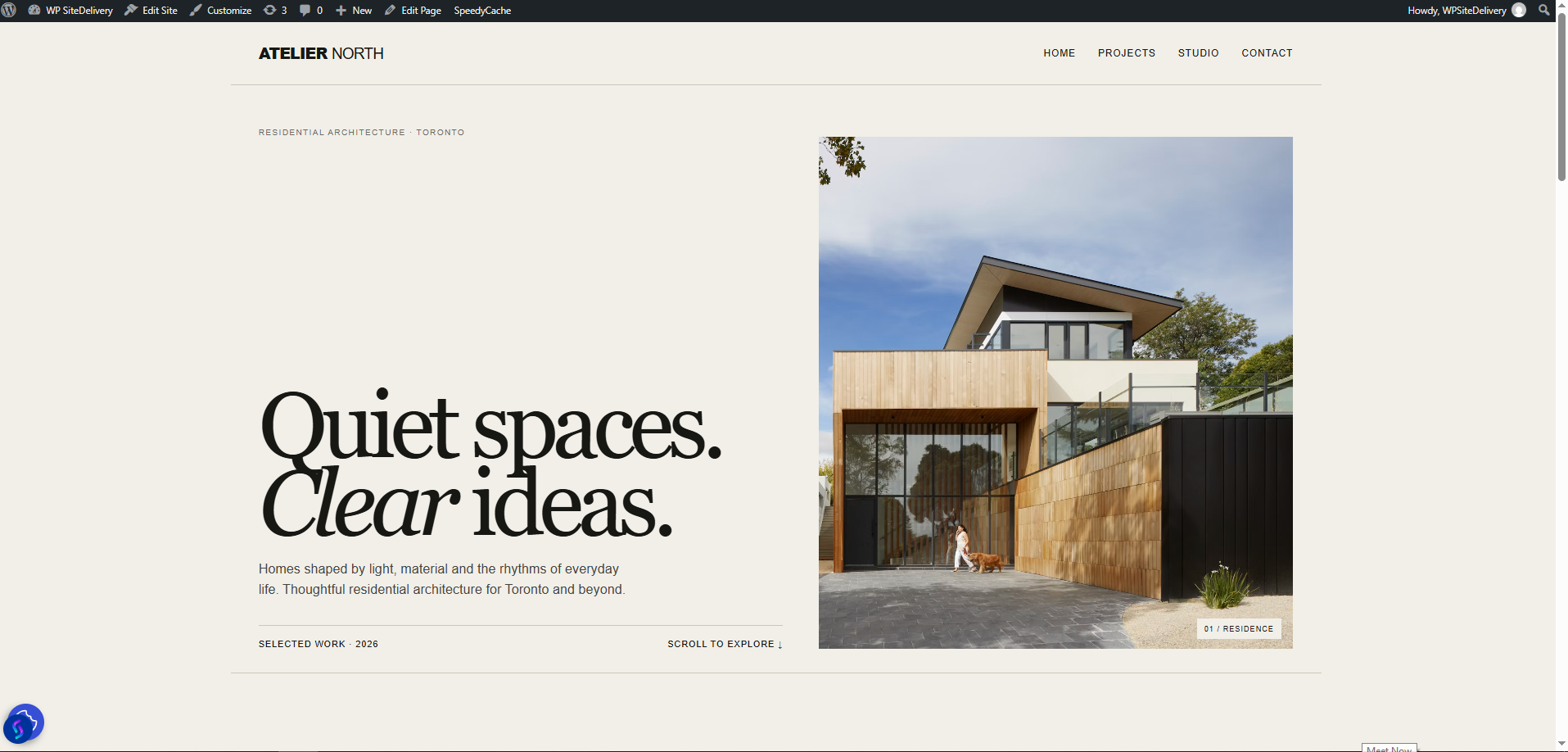The height and width of the screenshot is (752, 1568).
Task: Click the 01 / Residence image label
Action: tap(1239, 629)
